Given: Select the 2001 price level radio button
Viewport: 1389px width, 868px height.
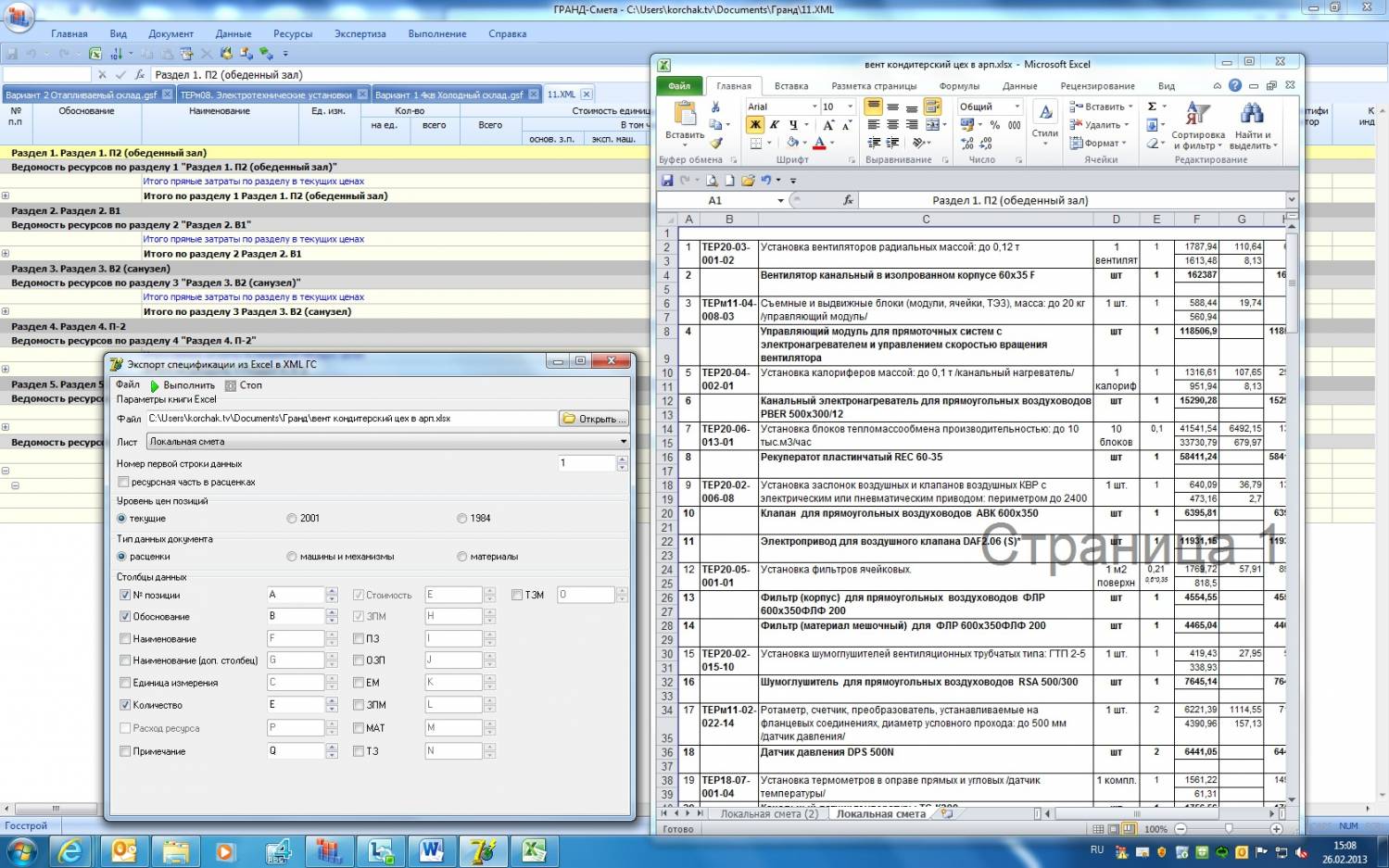Looking at the screenshot, I should [292, 519].
